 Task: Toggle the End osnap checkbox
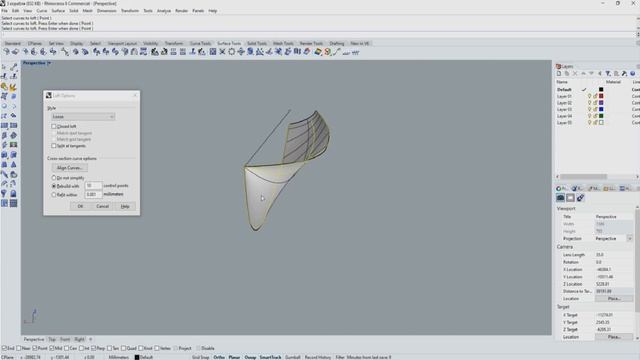[x=4, y=348]
